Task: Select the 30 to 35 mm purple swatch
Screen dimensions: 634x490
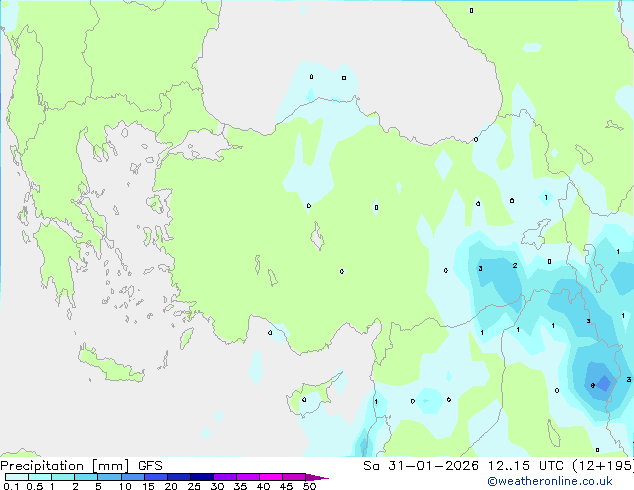Action: pos(225,477)
